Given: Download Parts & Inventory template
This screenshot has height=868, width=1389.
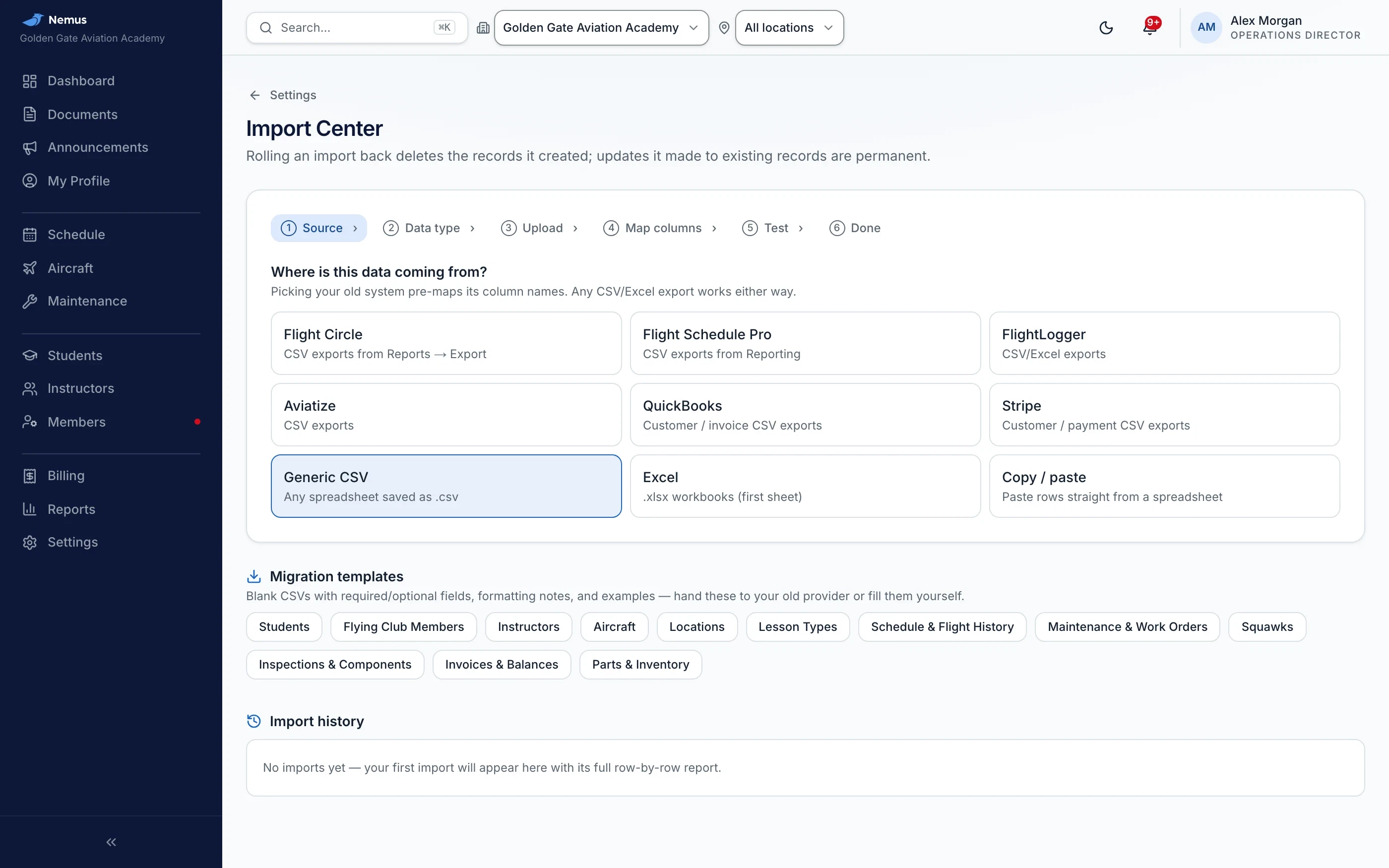Looking at the screenshot, I should tap(640, 665).
